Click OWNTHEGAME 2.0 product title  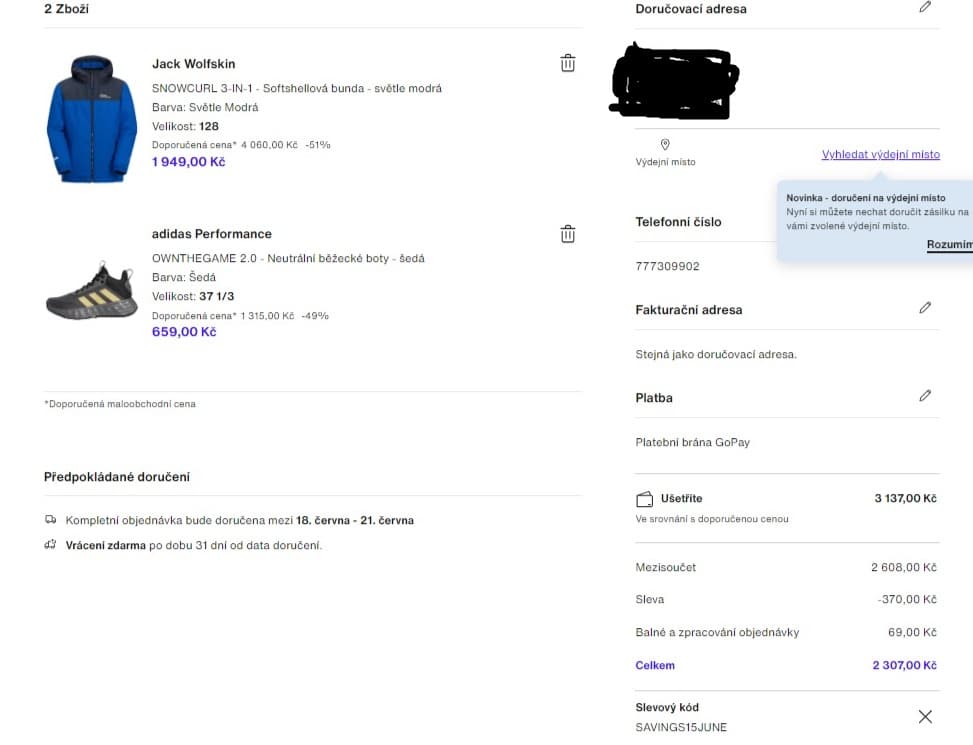pos(288,258)
